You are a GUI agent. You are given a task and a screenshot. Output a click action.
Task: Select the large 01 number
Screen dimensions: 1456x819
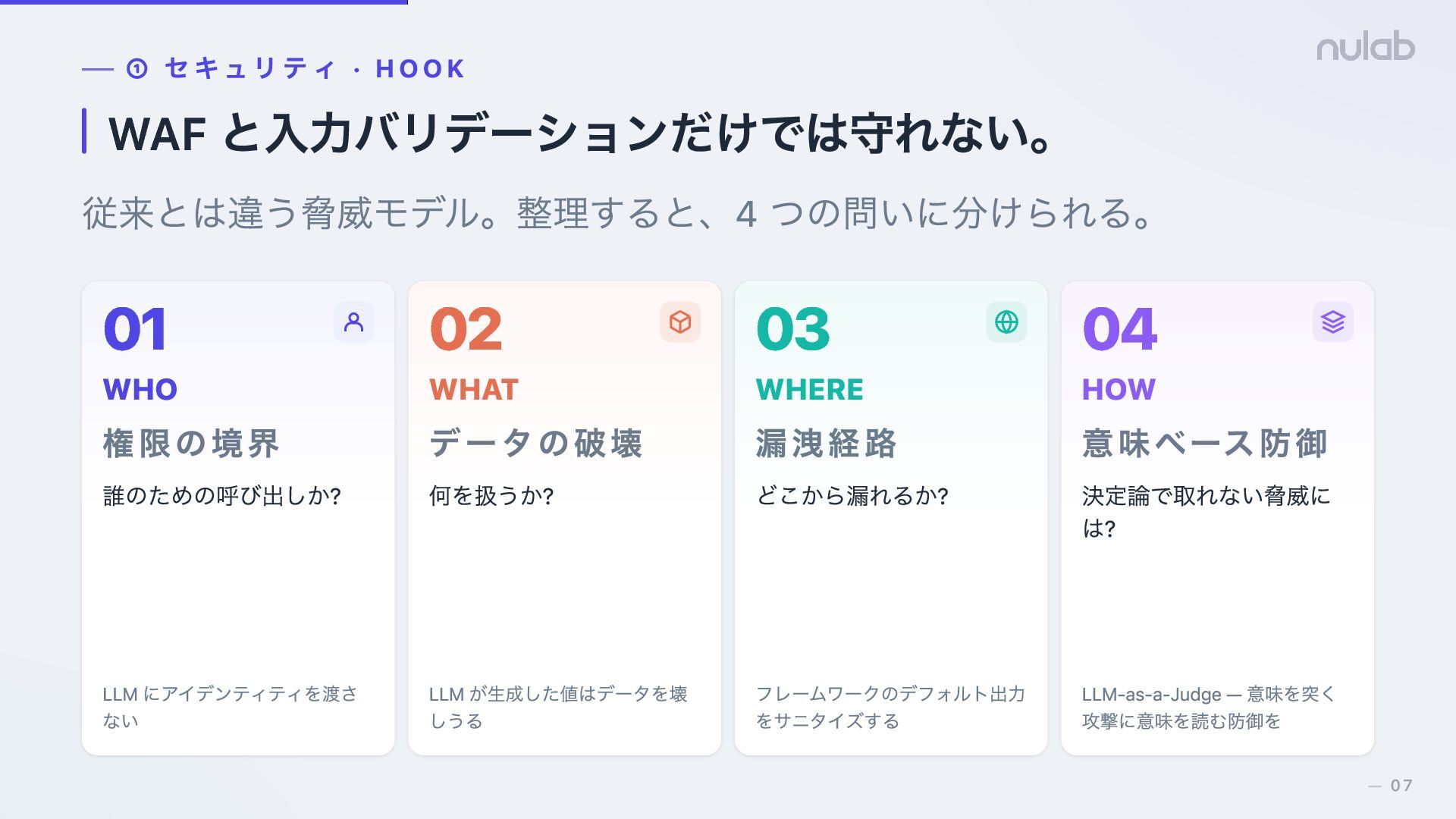(x=135, y=330)
